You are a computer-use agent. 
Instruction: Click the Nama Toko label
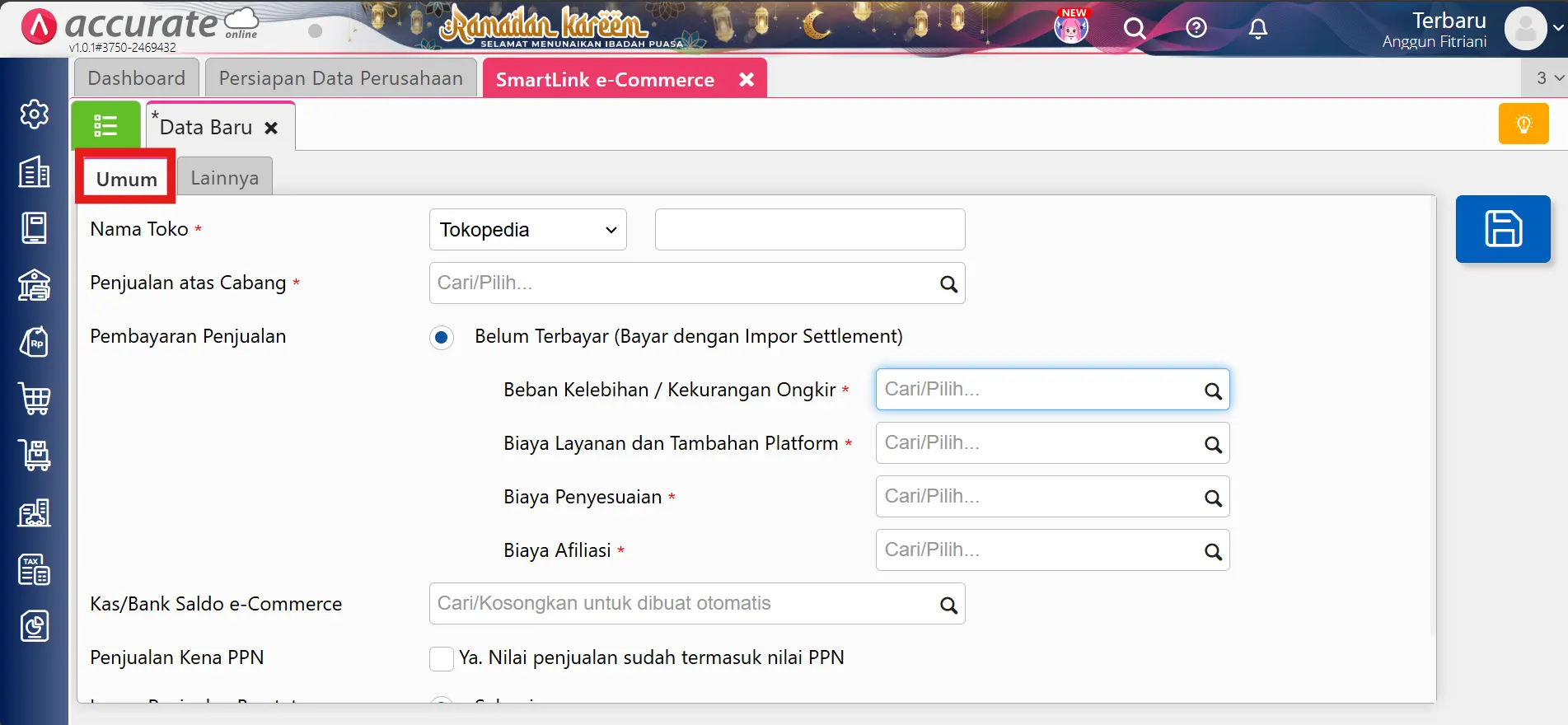pos(139,229)
